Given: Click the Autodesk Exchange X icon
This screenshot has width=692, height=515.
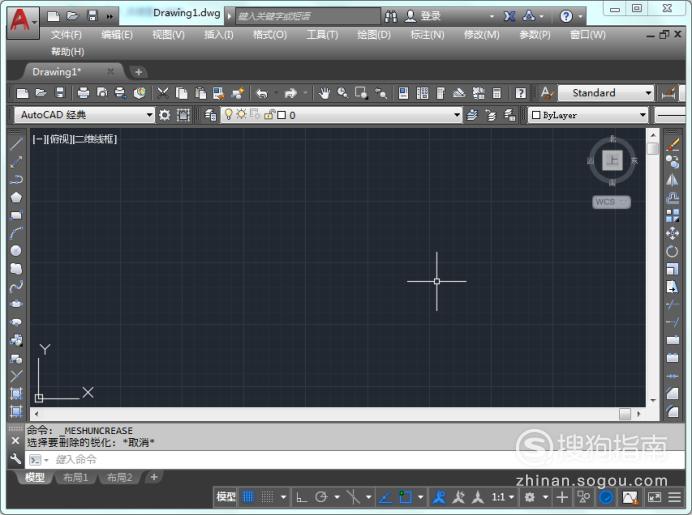Looking at the screenshot, I should click(x=509, y=17).
